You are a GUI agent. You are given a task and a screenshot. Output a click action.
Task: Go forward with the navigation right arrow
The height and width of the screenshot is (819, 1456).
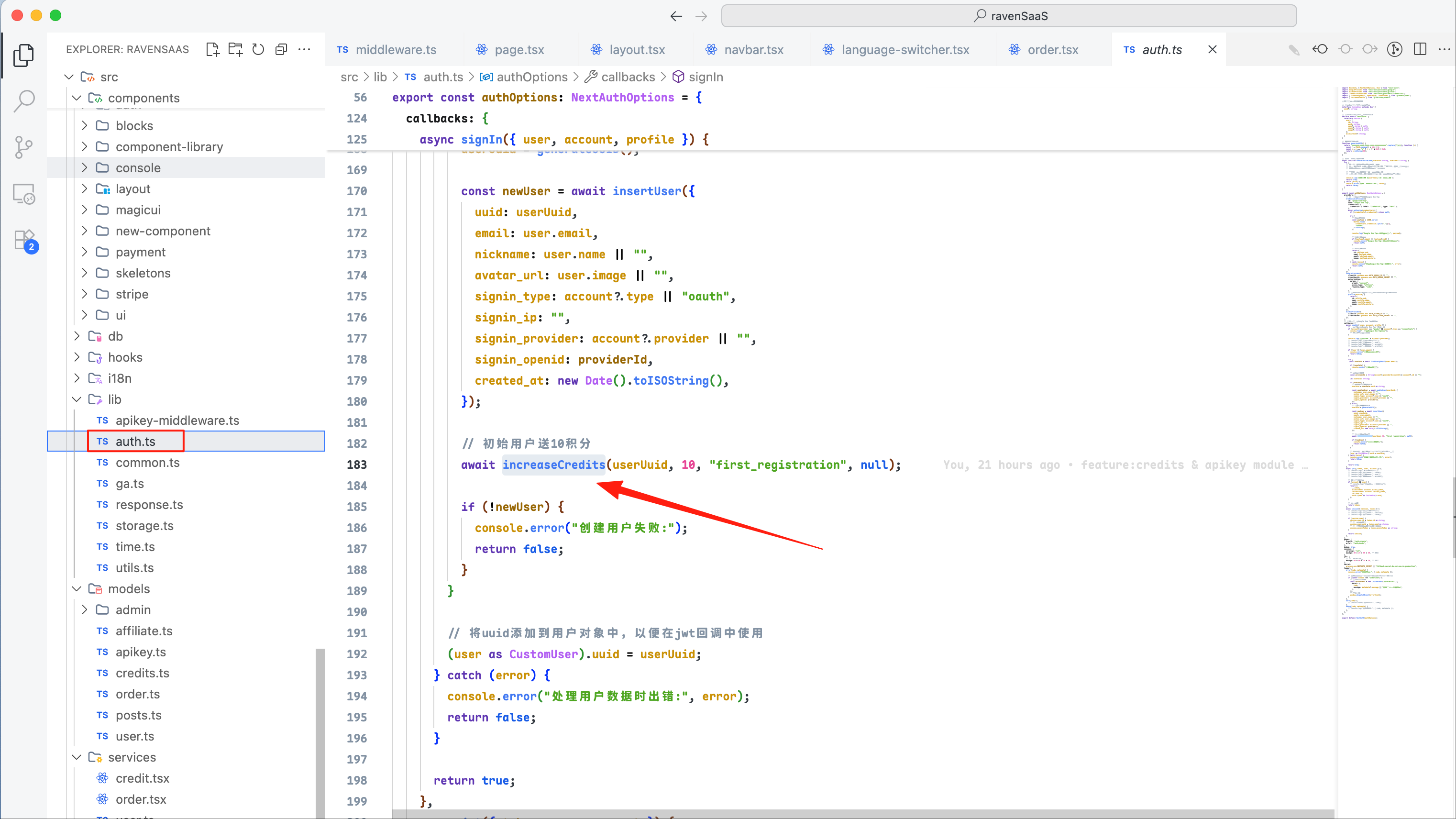coord(701,16)
